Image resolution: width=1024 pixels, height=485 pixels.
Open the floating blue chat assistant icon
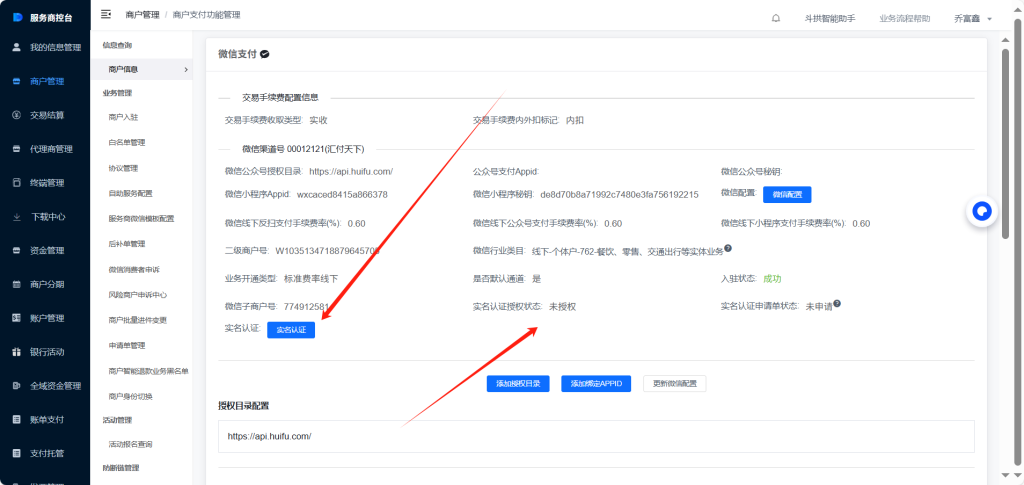982,211
